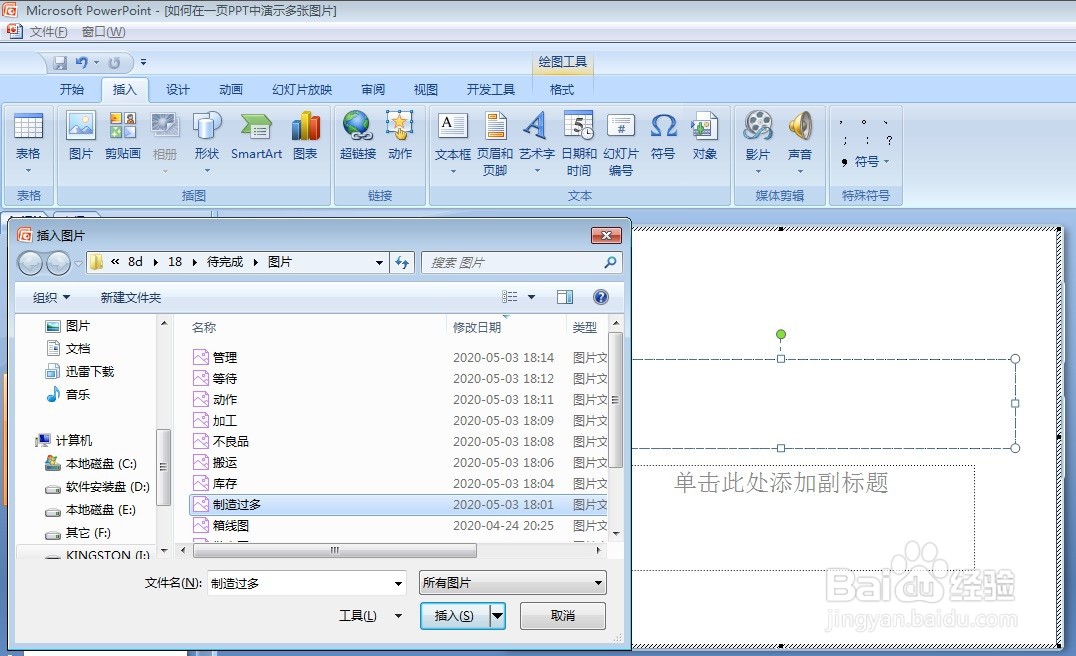Open the Action (动作) settings
1076x656 pixels.
click(399, 135)
